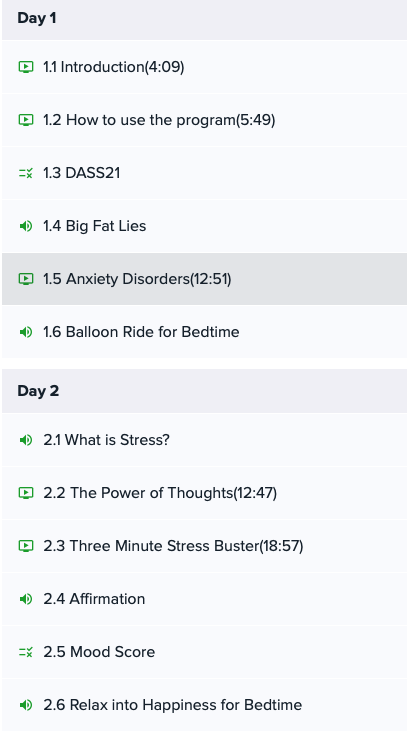Click video icon beside 1.1 Introduction

tap(26, 67)
